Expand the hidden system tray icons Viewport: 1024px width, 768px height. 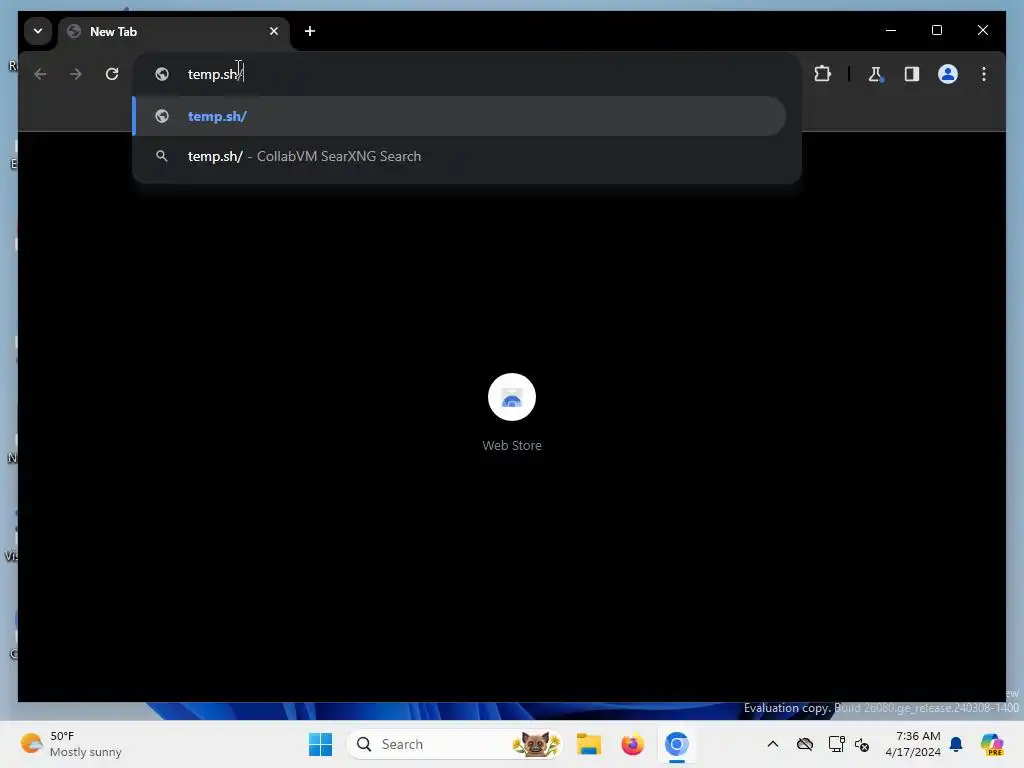tap(773, 744)
